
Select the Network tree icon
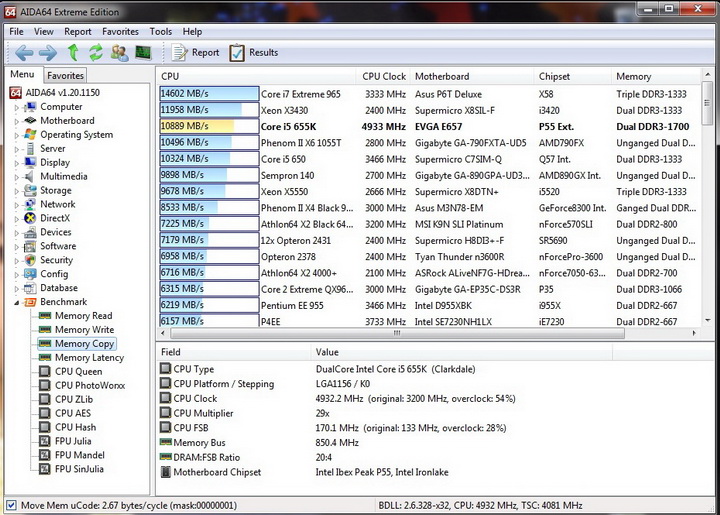pos(30,204)
